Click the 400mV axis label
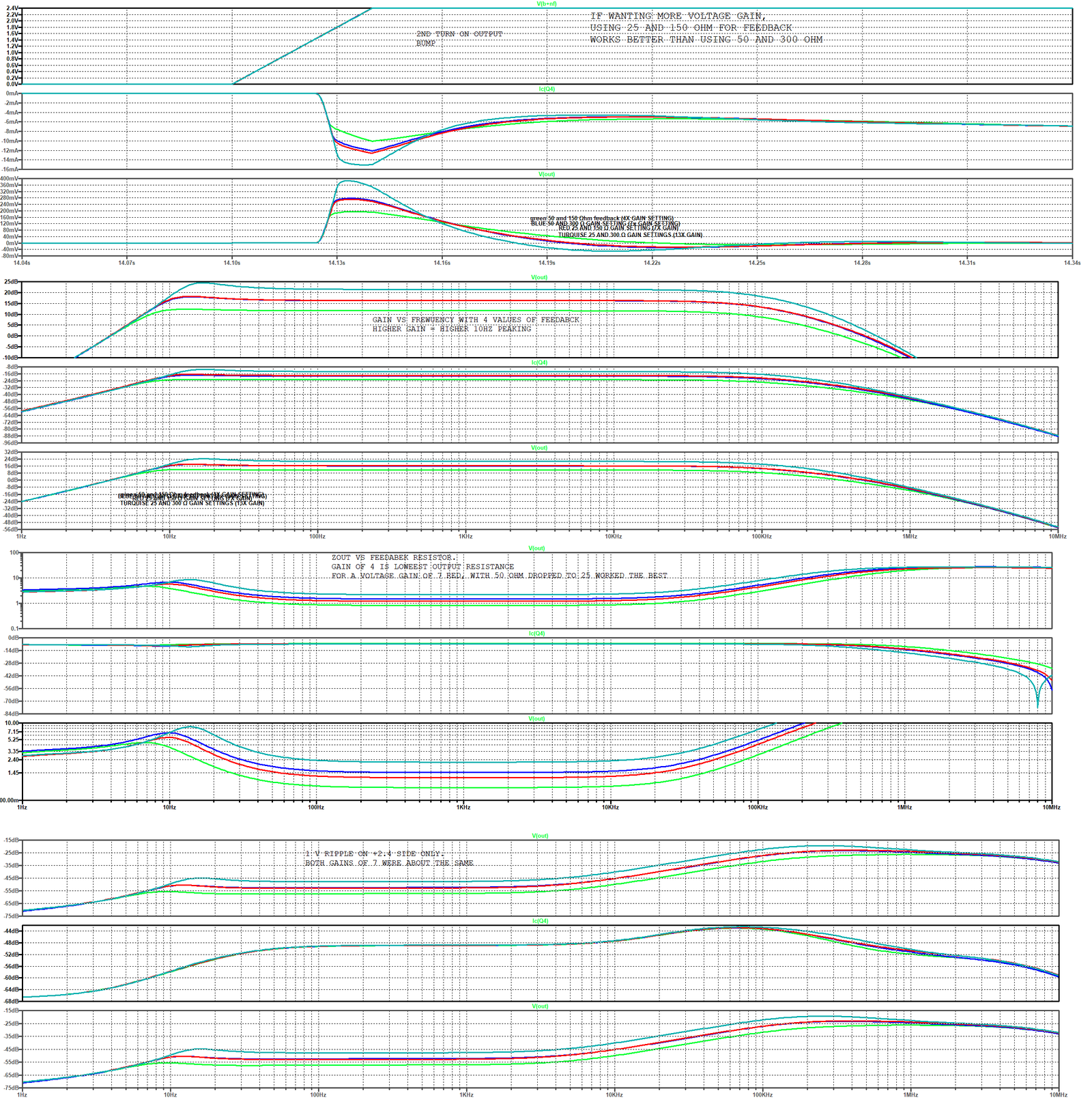 pyautogui.click(x=10, y=179)
